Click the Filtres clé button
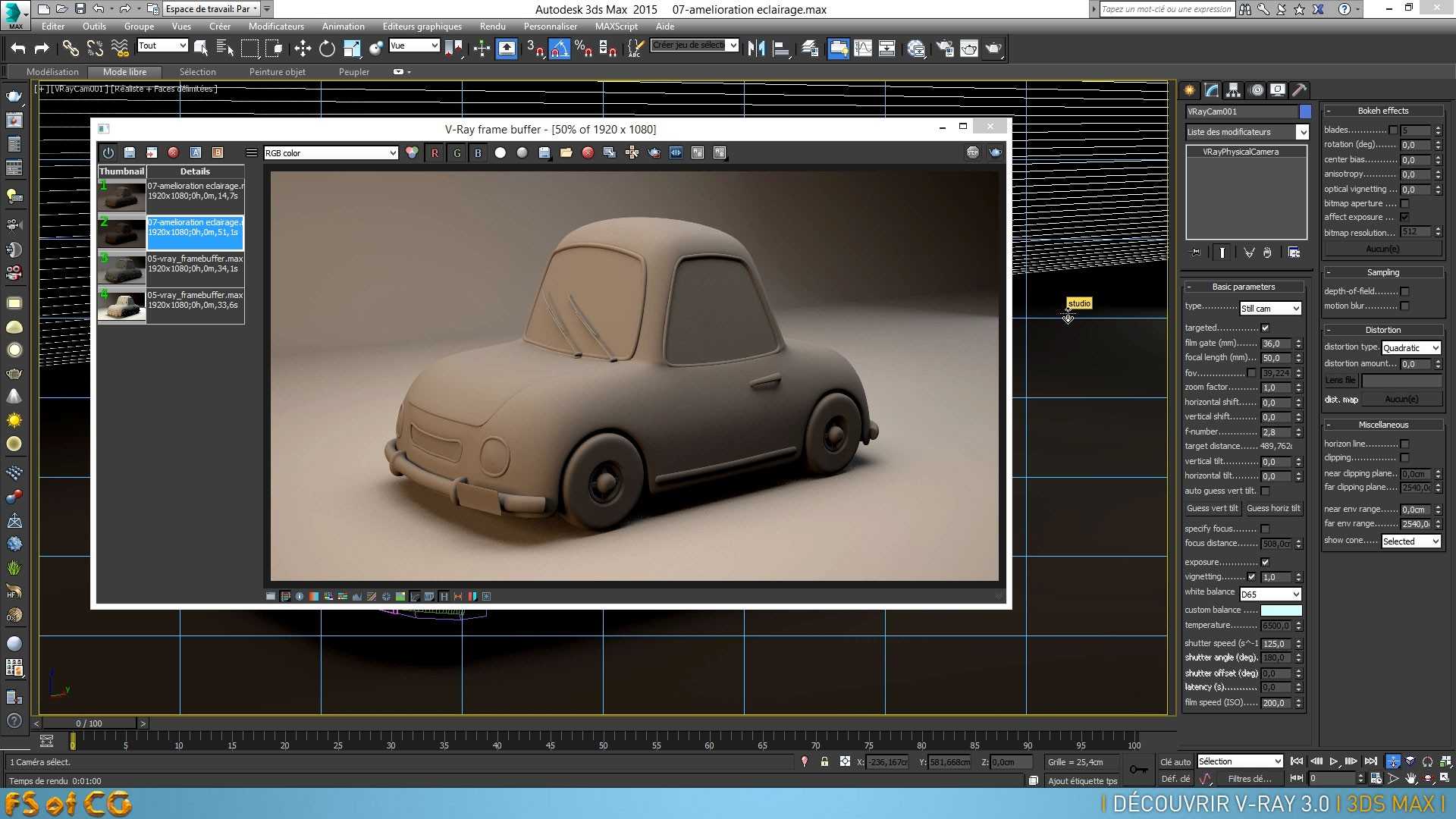 (x=1250, y=779)
